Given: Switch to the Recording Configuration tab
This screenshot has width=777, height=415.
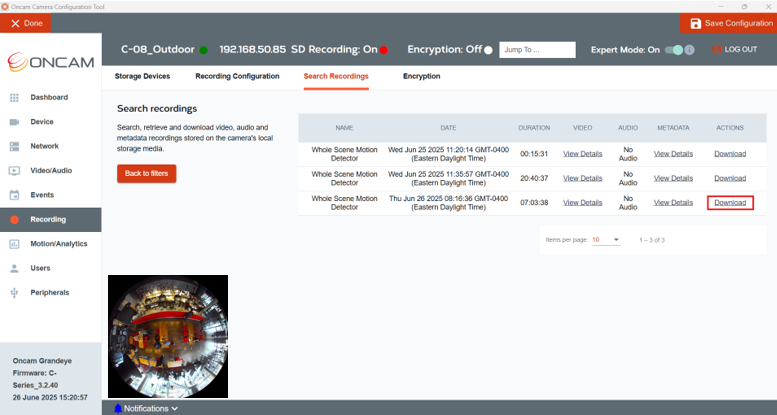Looking at the screenshot, I should coord(237,76).
